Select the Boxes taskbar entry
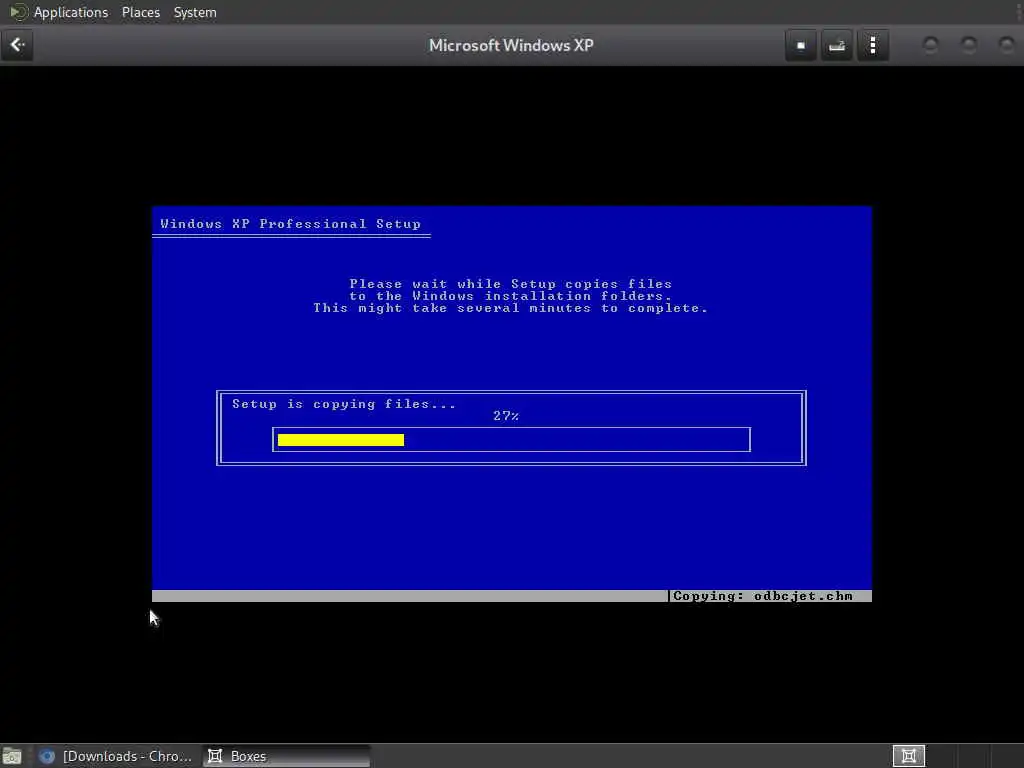The image size is (1024, 768). coord(286,756)
